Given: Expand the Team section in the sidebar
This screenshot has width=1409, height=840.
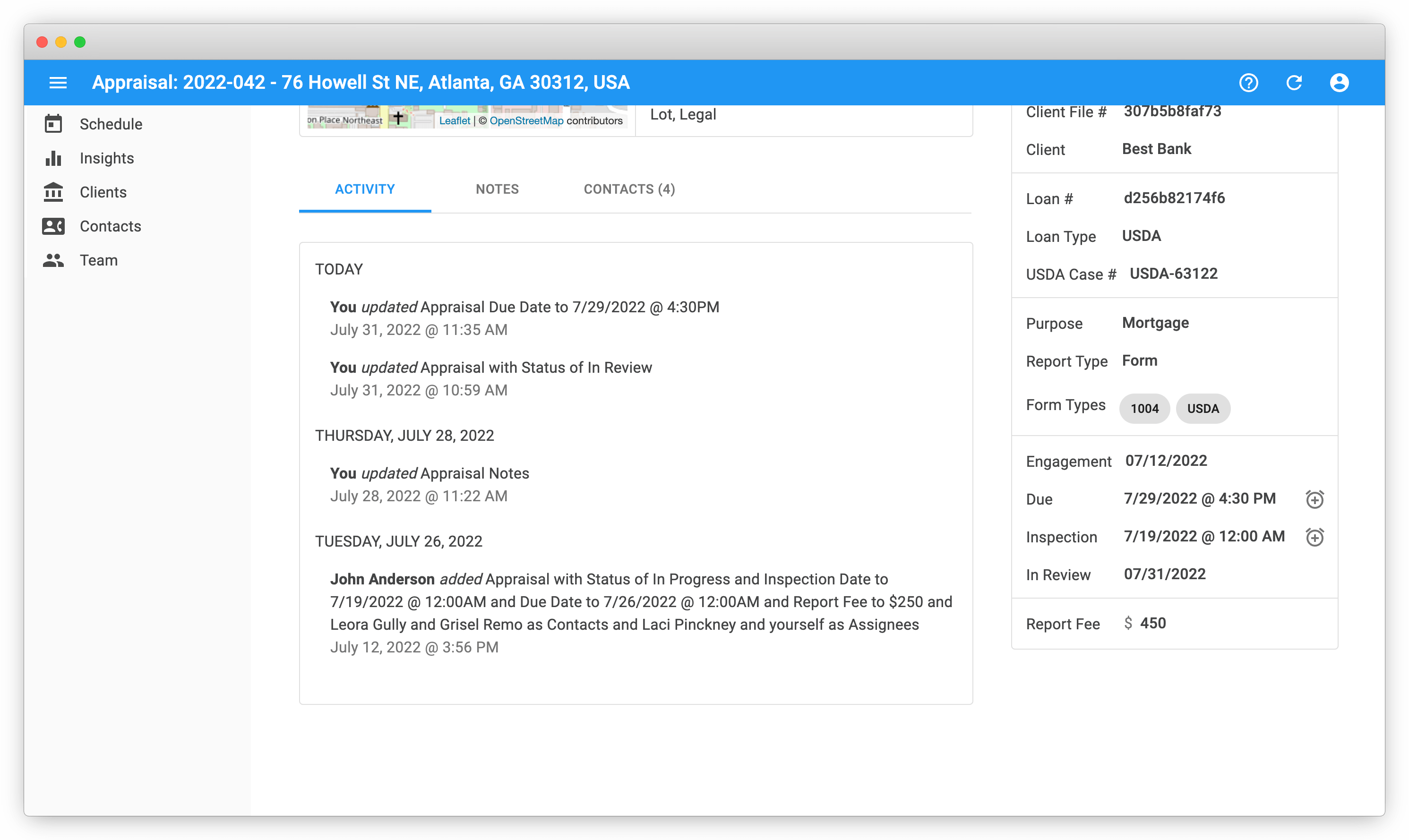Looking at the screenshot, I should click(x=54, y=260).
